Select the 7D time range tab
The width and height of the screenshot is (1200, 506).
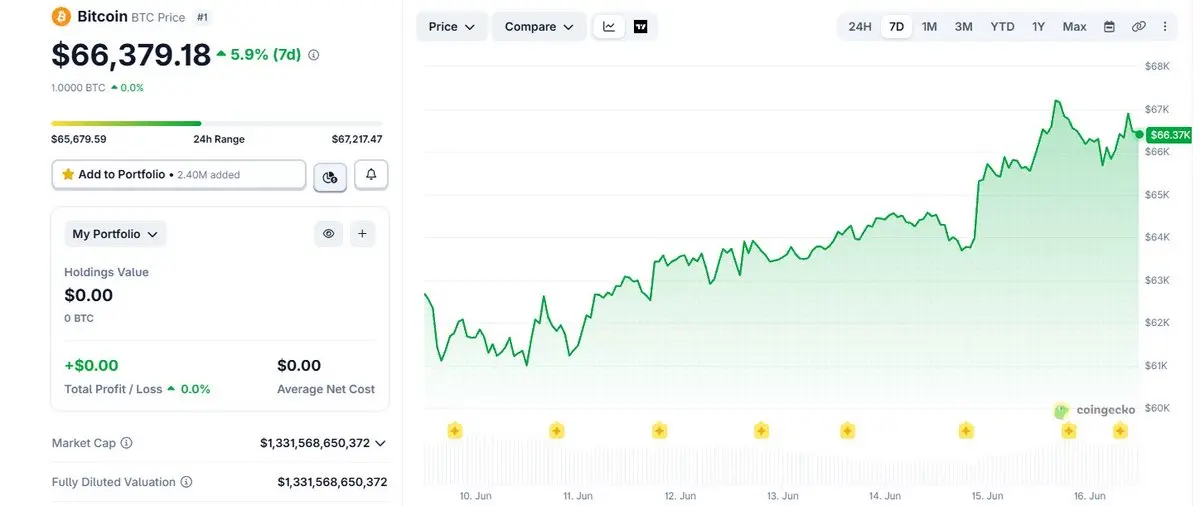pyautogui.click(x=896, y=27)
